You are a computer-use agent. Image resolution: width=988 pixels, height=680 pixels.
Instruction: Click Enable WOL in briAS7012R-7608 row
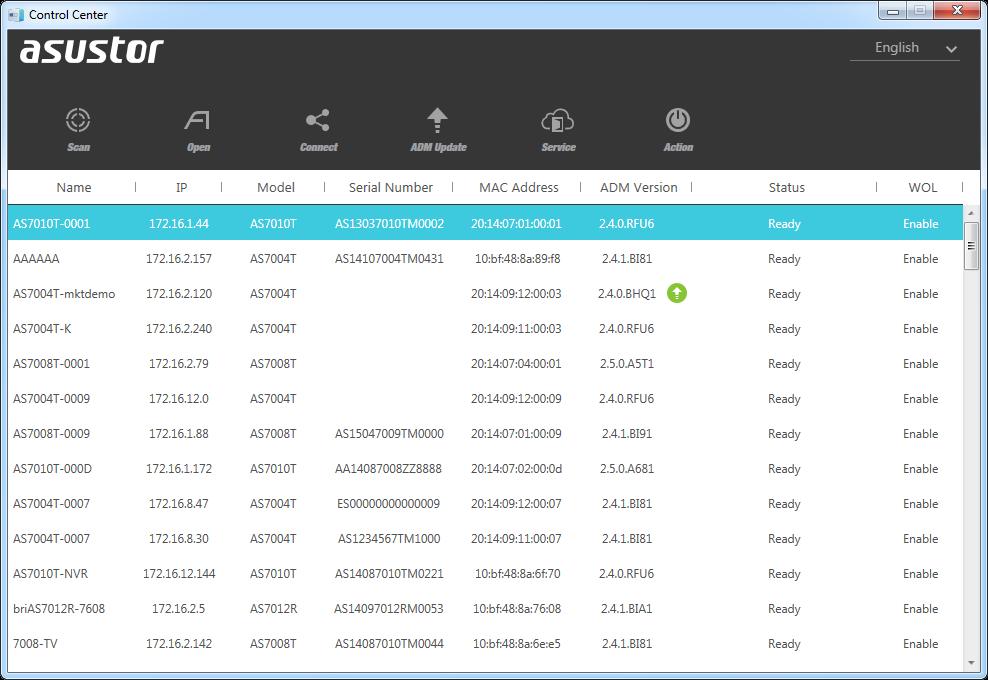[x=921, y=609]
